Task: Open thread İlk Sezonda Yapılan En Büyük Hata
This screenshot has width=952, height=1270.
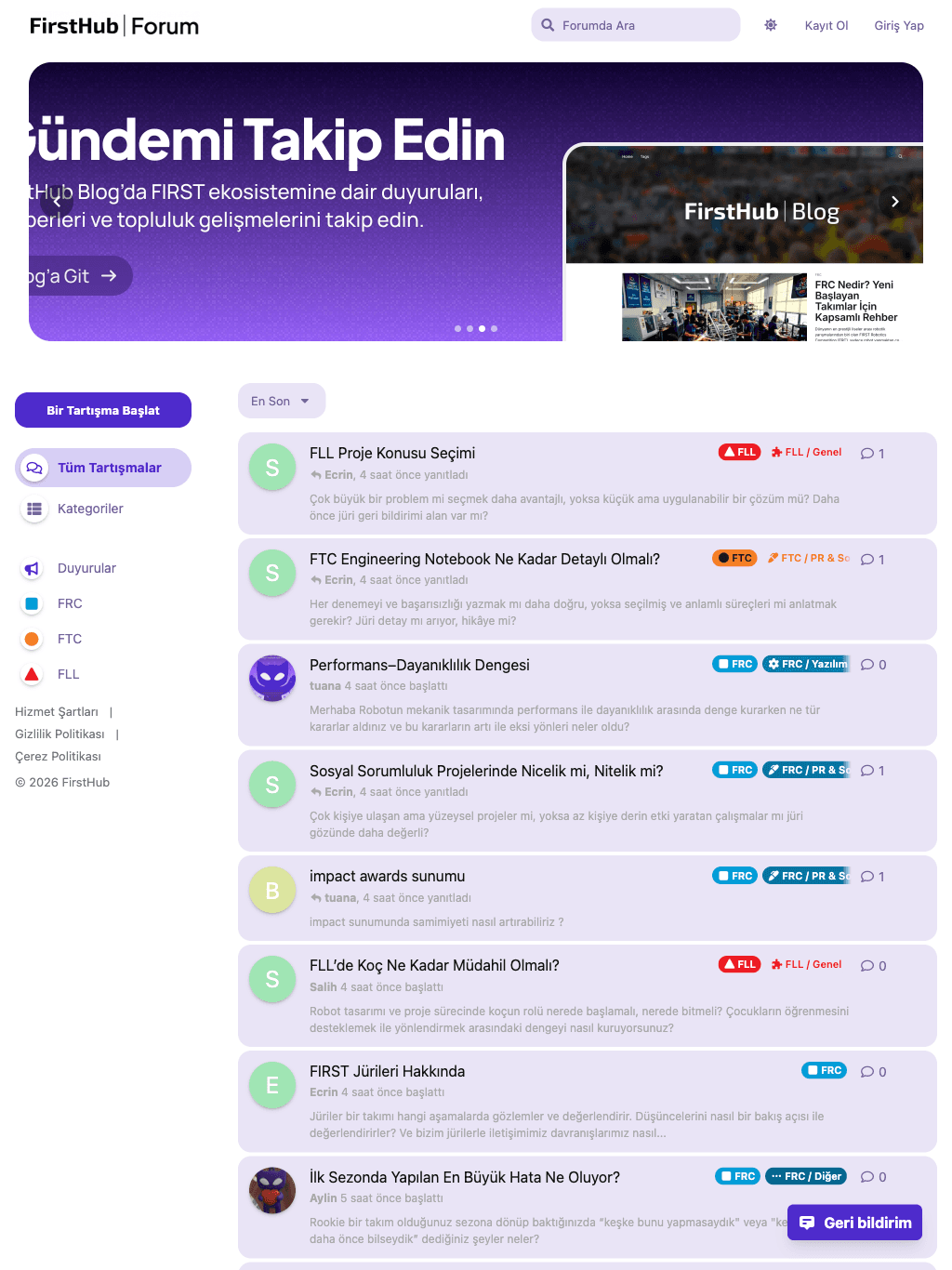Action: tap(465, 1177)
